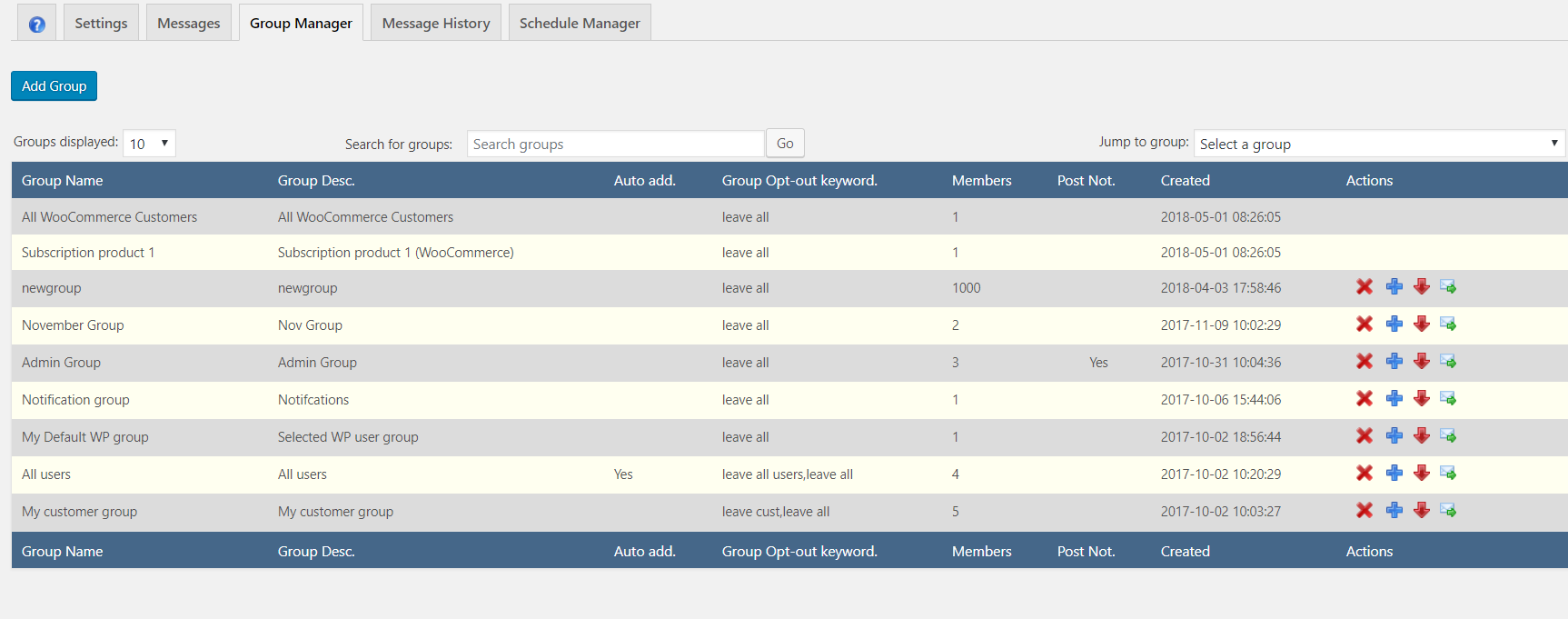Viewport: 1568px width, 619px height.
Task: Delete My Default WP group with red X
Action: pyautogui.click(x=1364, y=436)
